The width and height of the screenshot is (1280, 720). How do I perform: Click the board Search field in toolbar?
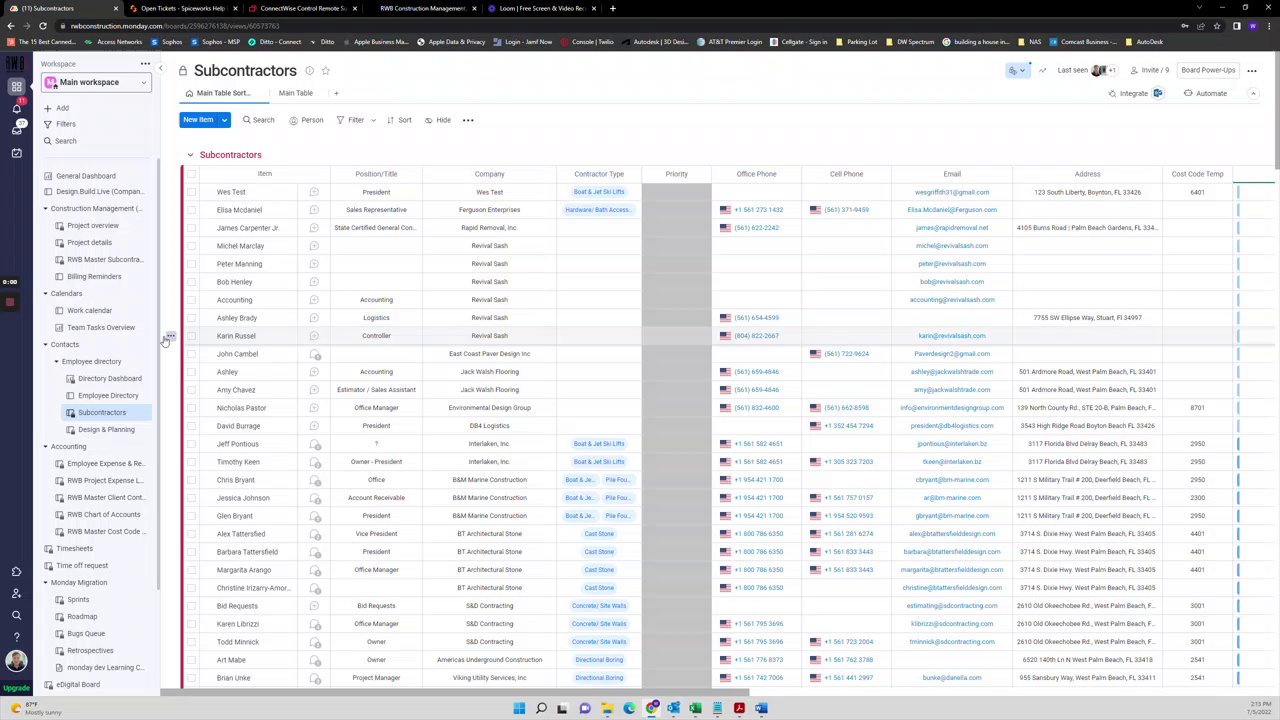pos(258,120)
